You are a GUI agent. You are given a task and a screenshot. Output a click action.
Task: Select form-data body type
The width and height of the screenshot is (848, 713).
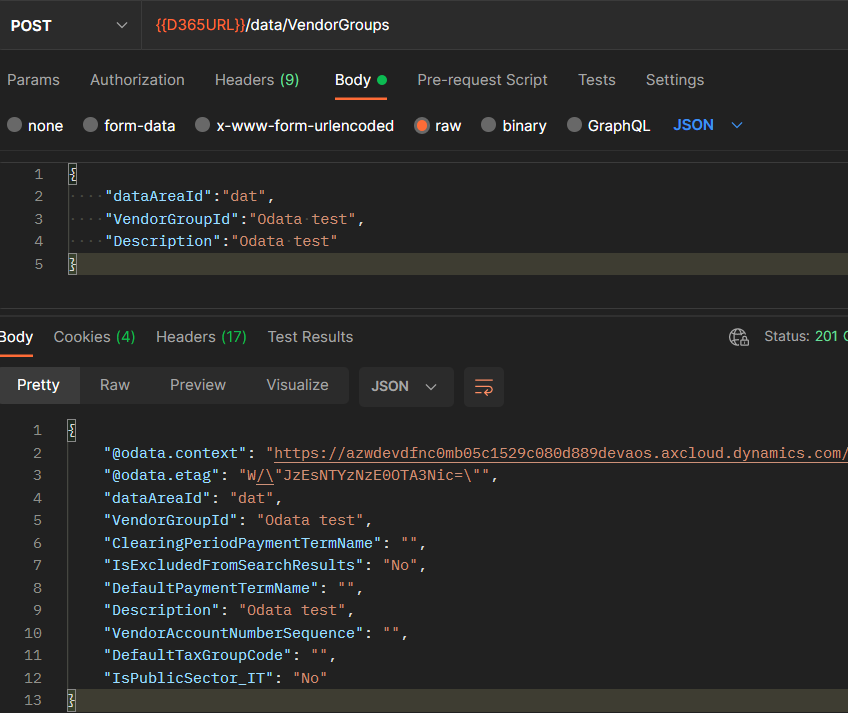tap(129, 126)
